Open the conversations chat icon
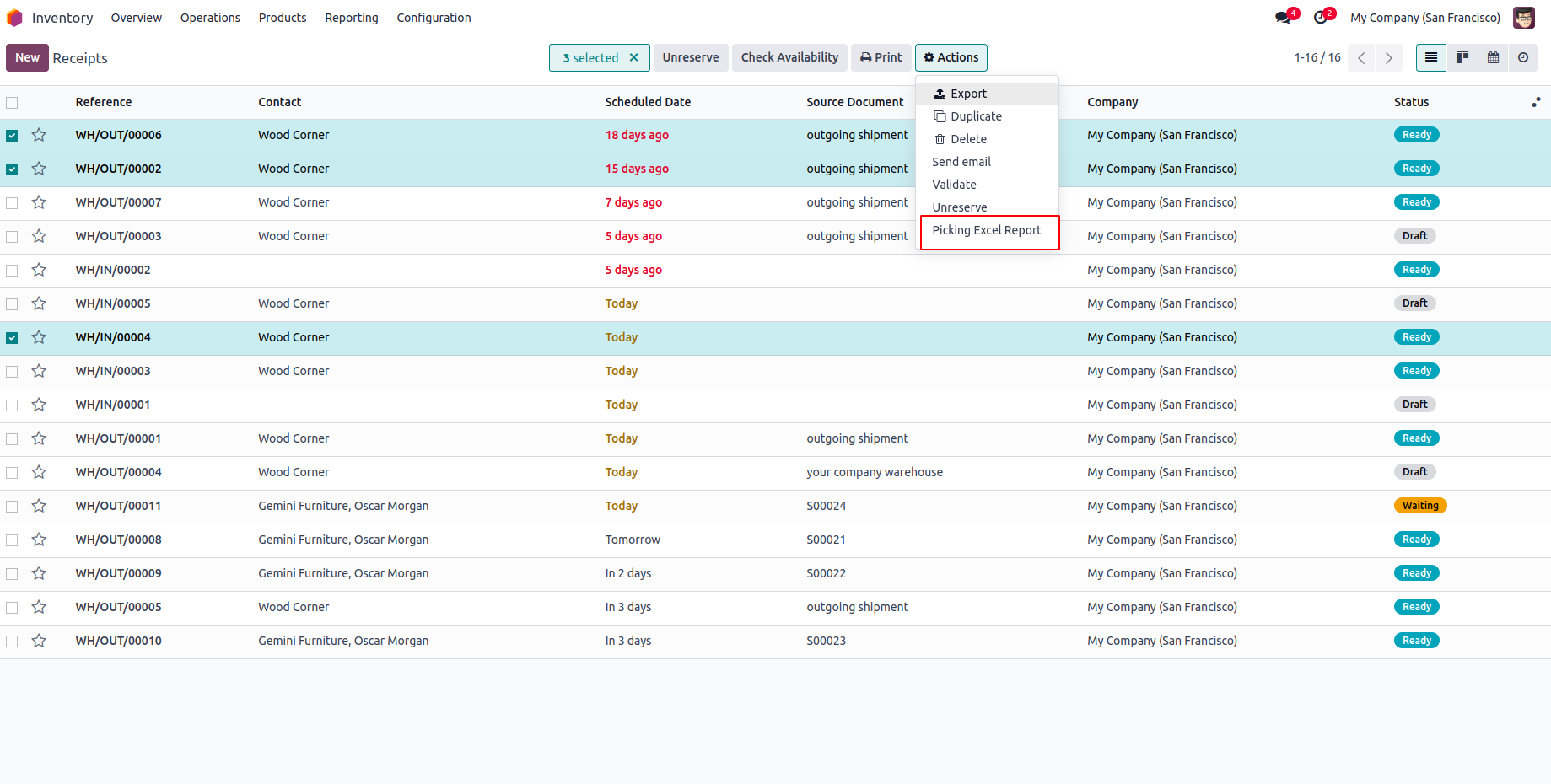 (1284, 18)
